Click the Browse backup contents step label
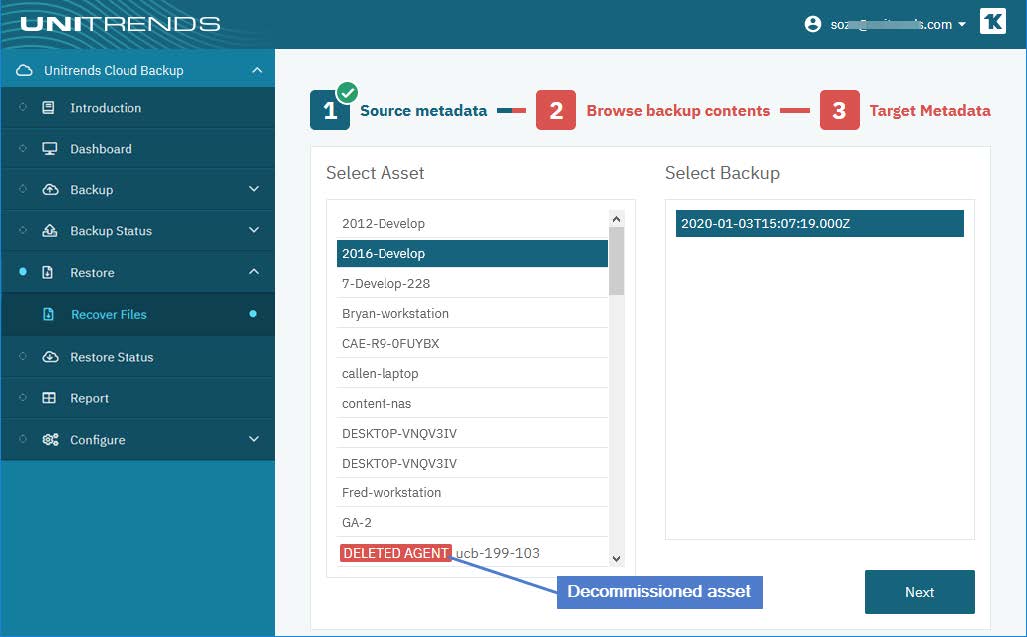1027x637 pixels. pyautogui.click(x=678, y=111)
